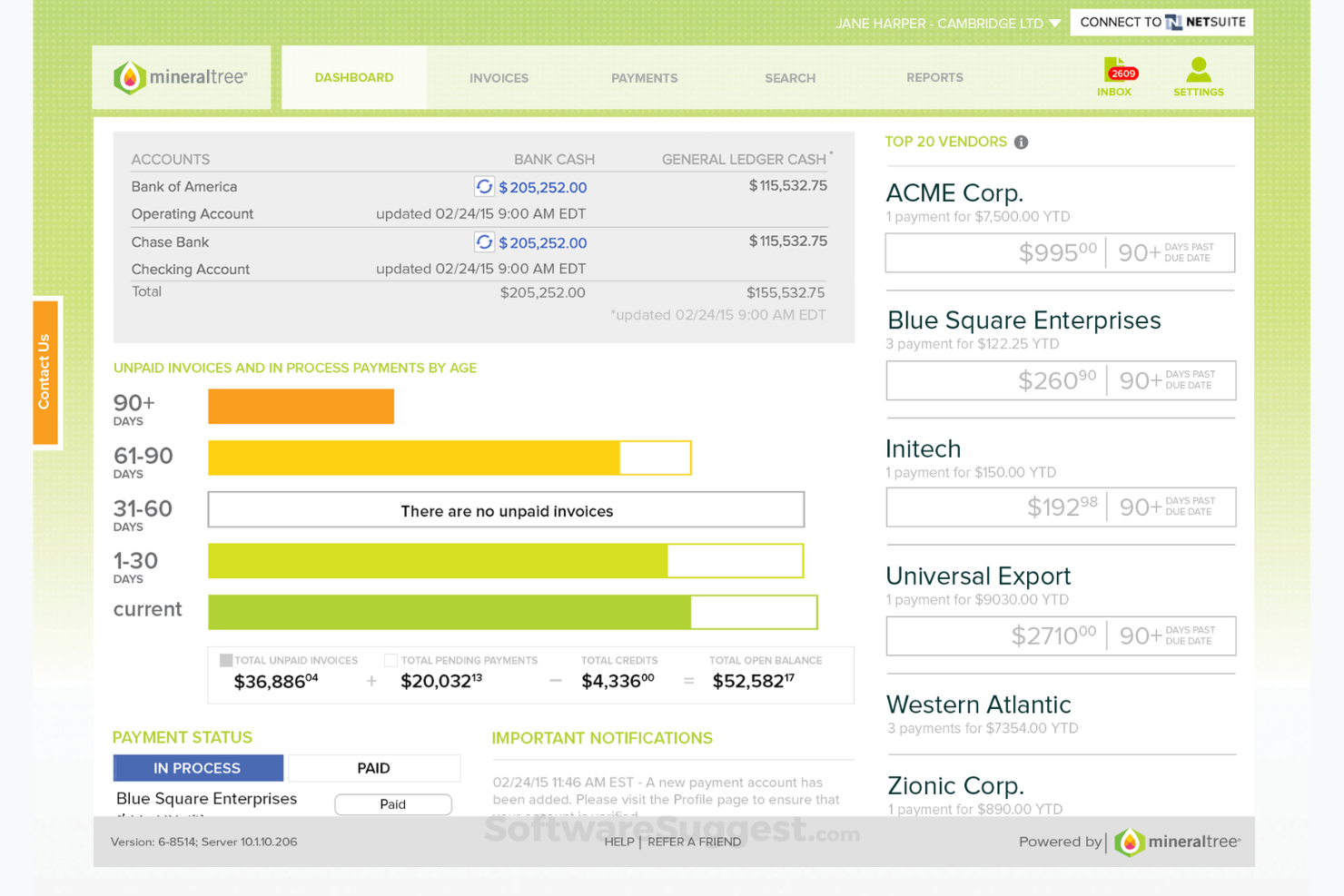Click the 'There are no unpaid invoices' bar
Image resolution: width=1344 pixels, height=896 pixels.
pyautogui.click(x=506, y=510)
